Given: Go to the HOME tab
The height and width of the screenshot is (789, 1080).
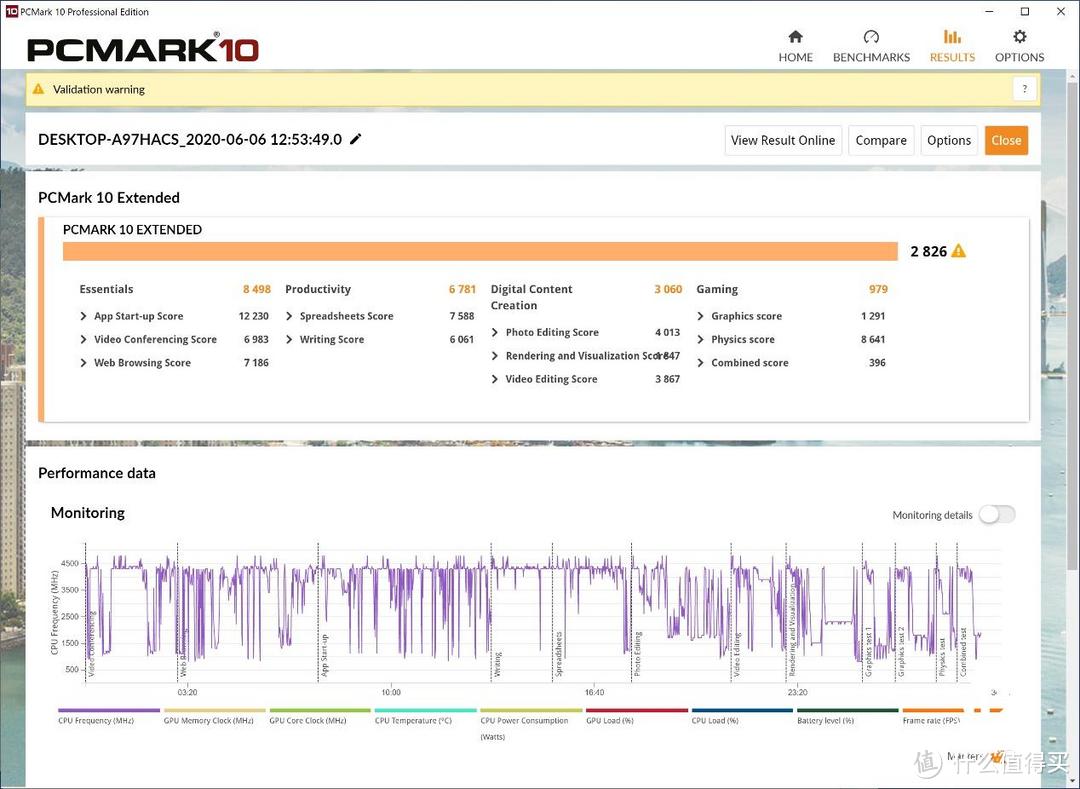Looking at the screenshot, I should (796, 47).
